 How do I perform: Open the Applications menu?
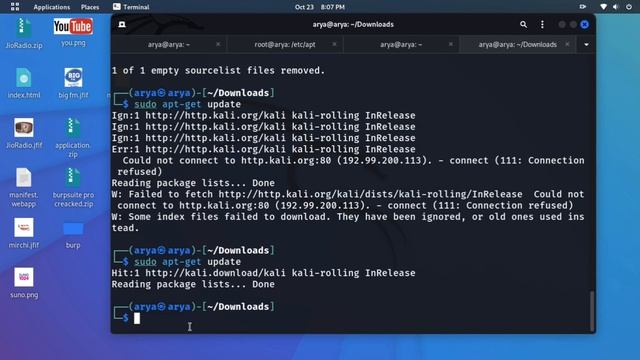51,7
